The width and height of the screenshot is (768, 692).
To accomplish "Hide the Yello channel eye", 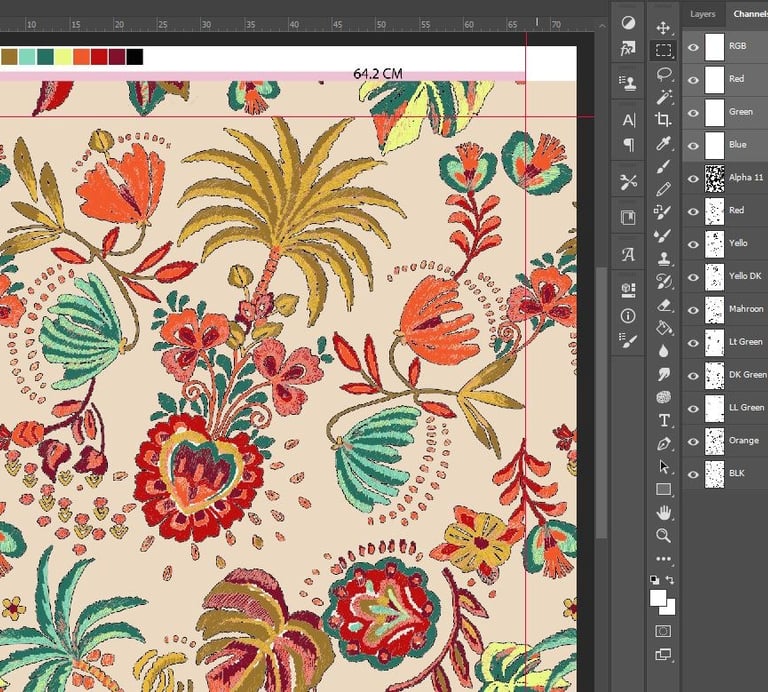I will pos(693,244).
